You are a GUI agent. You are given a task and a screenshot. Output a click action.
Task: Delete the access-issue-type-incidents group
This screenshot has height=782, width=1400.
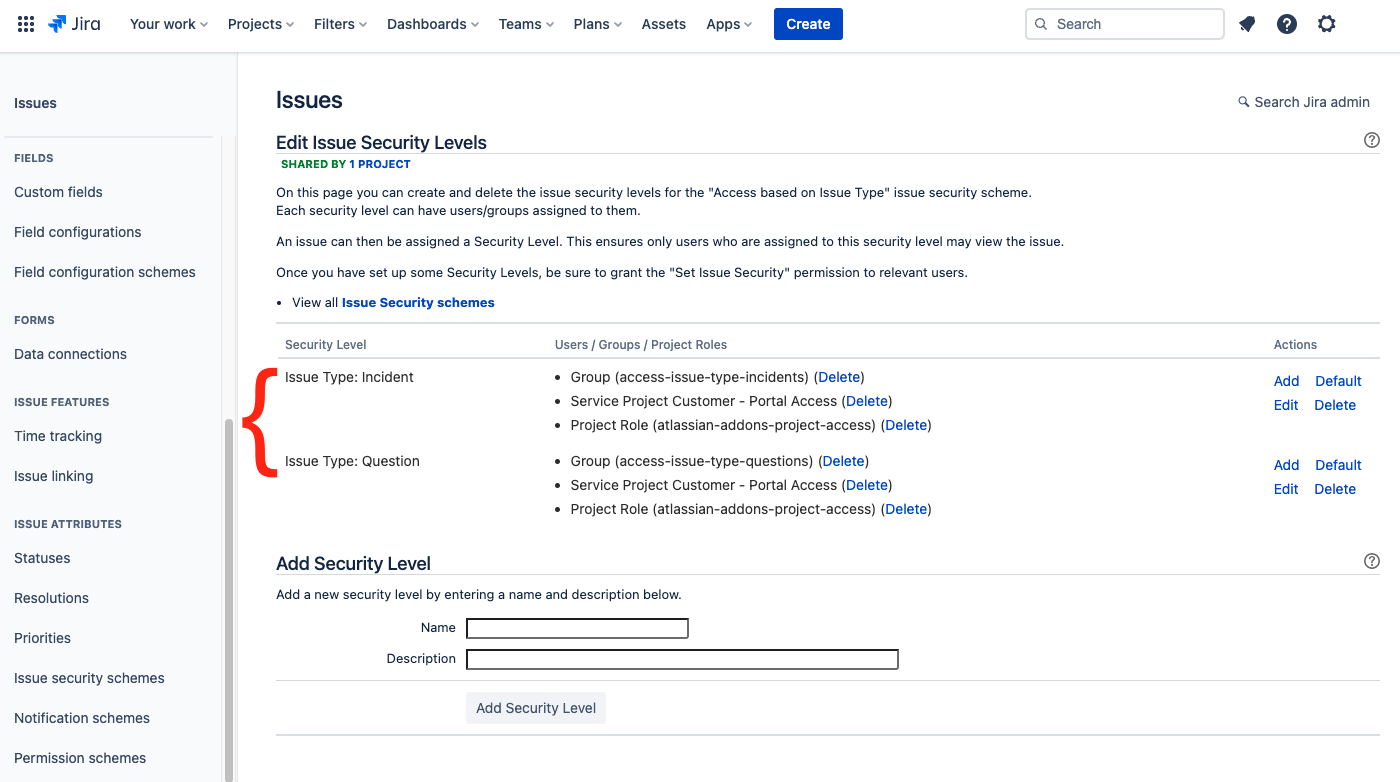(x=838, y=377)
